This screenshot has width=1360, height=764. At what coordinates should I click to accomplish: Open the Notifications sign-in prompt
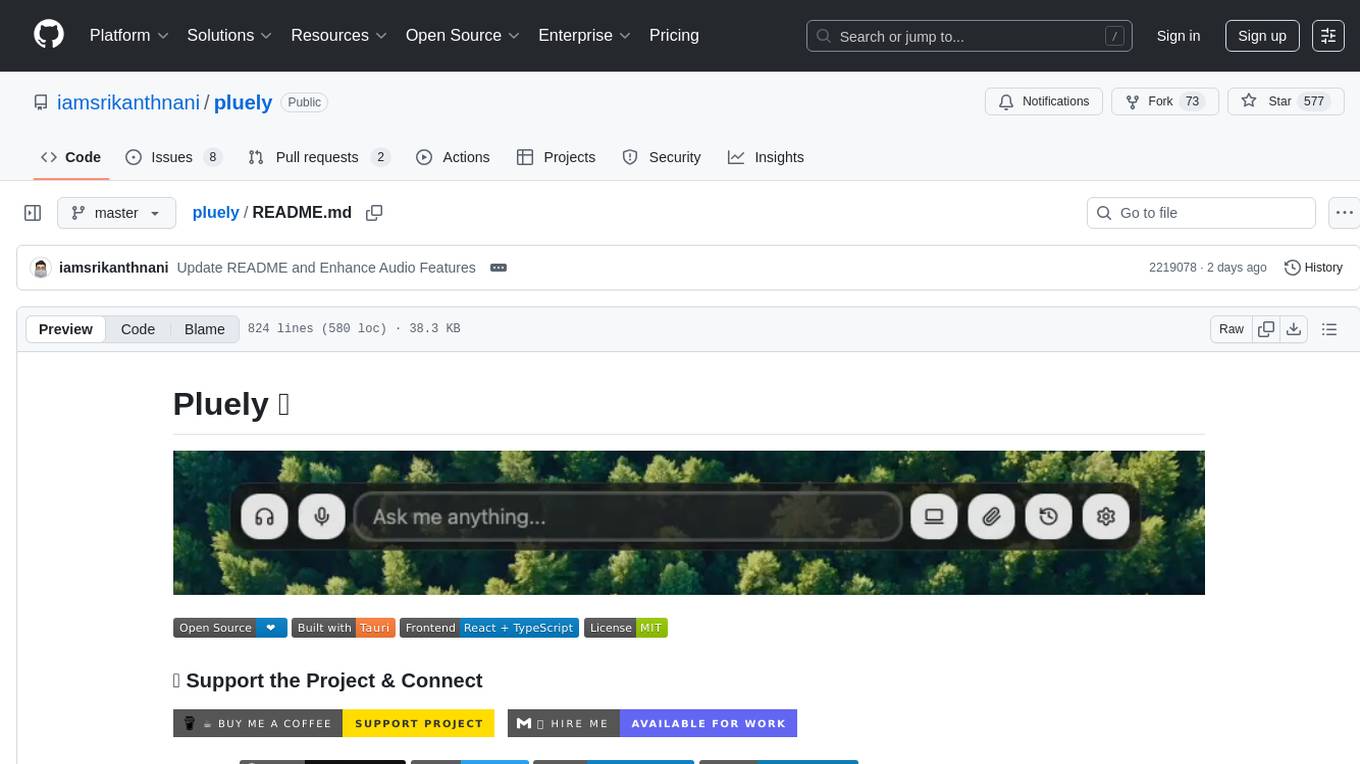(1044, 102)
